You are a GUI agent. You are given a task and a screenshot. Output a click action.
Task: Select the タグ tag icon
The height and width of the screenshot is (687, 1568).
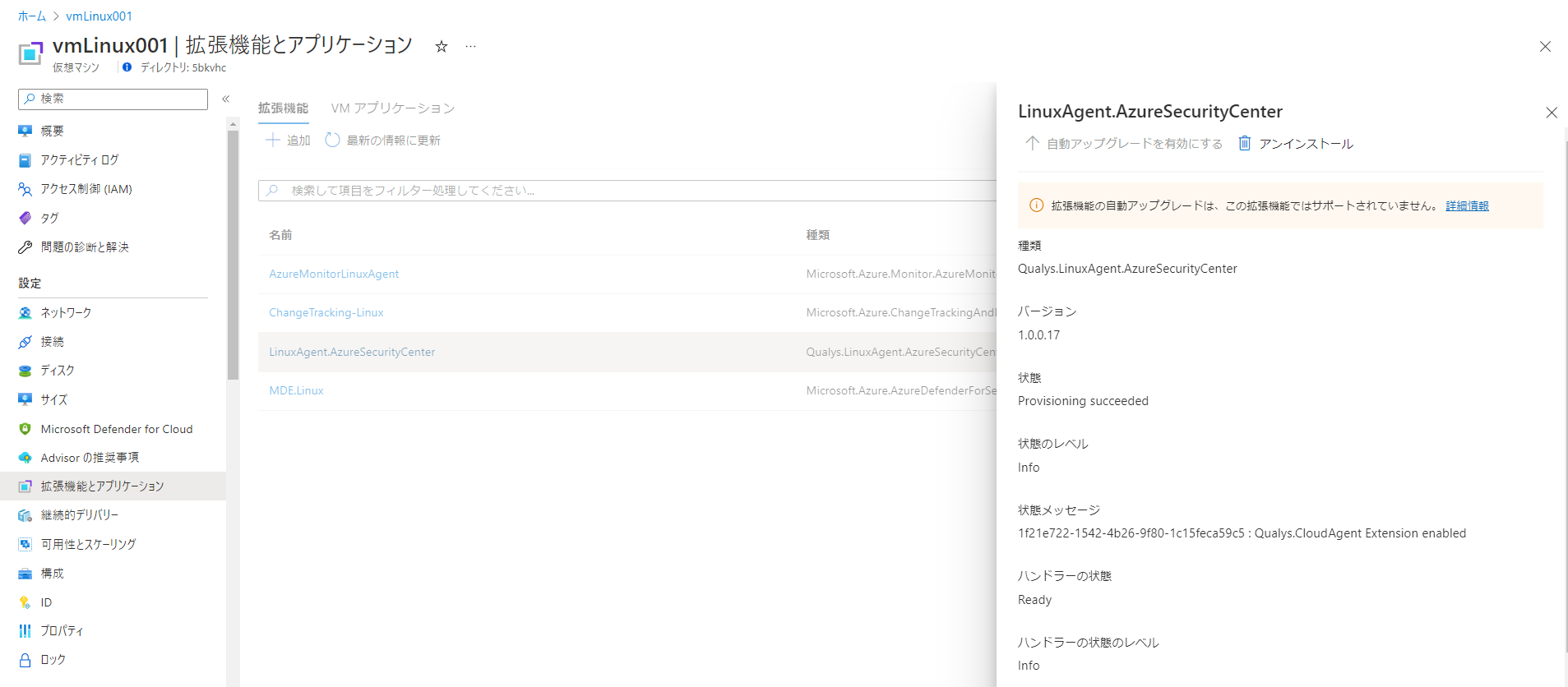tap(25, 218)
